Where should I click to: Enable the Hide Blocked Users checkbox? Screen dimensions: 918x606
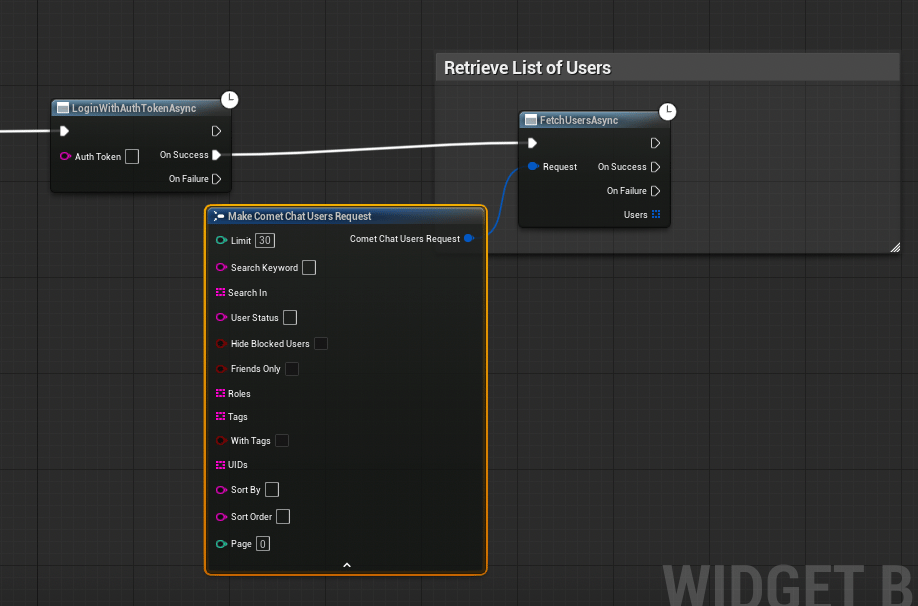[321, 344]
